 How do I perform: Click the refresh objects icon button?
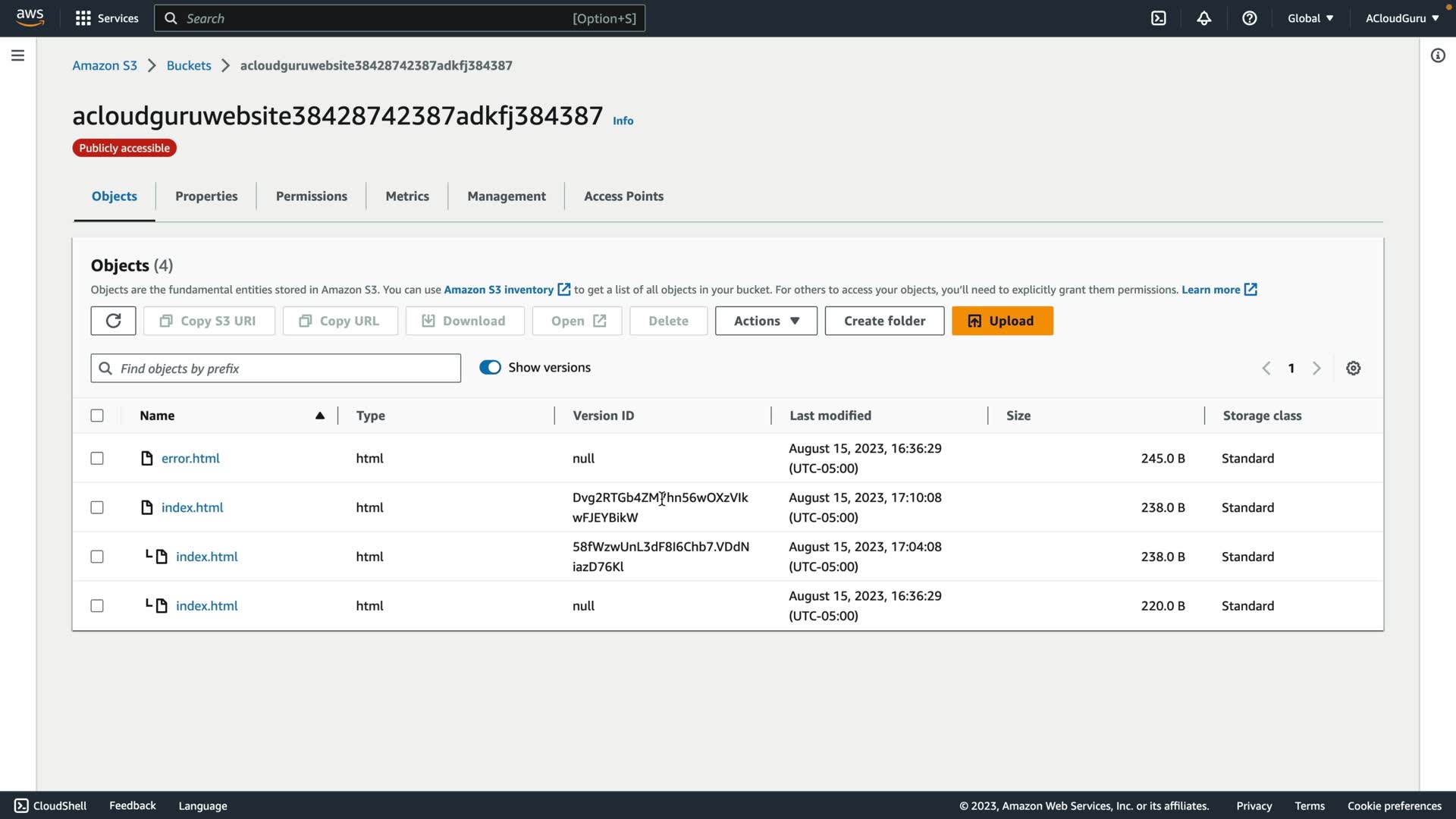[x=113, y=321]
